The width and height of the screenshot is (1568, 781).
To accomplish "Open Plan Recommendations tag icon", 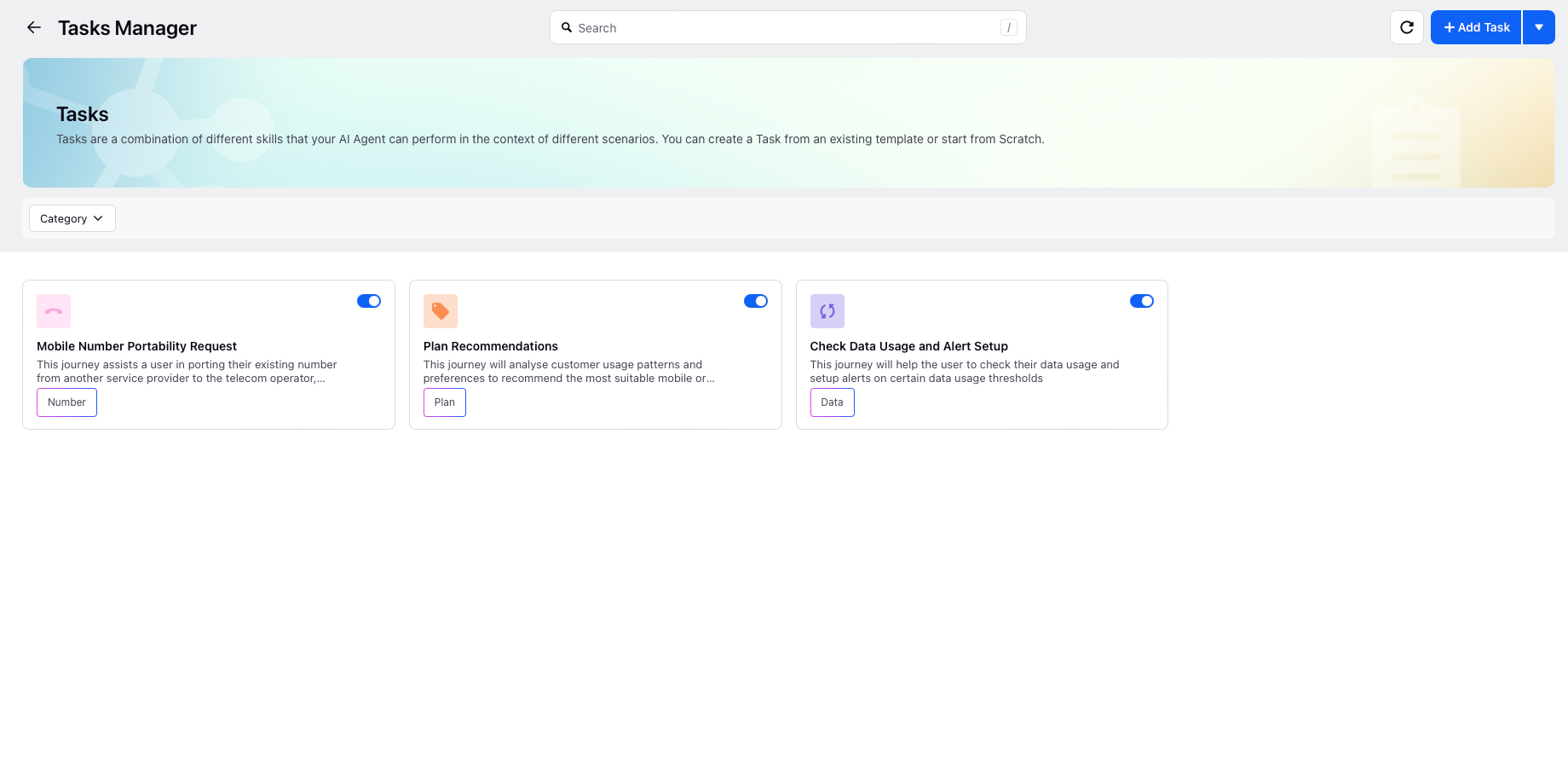I will (441, 311).
